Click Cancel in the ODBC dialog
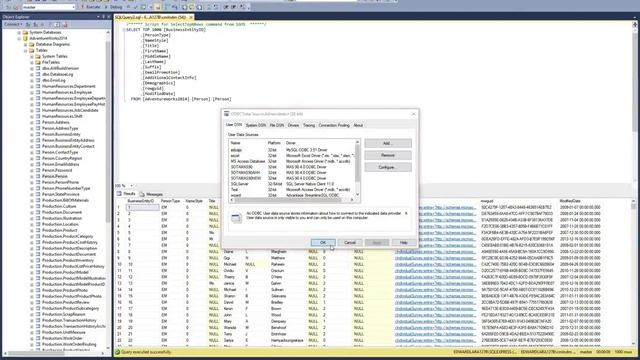This screenshot has height=360, width=640. [x=350, y=242]
